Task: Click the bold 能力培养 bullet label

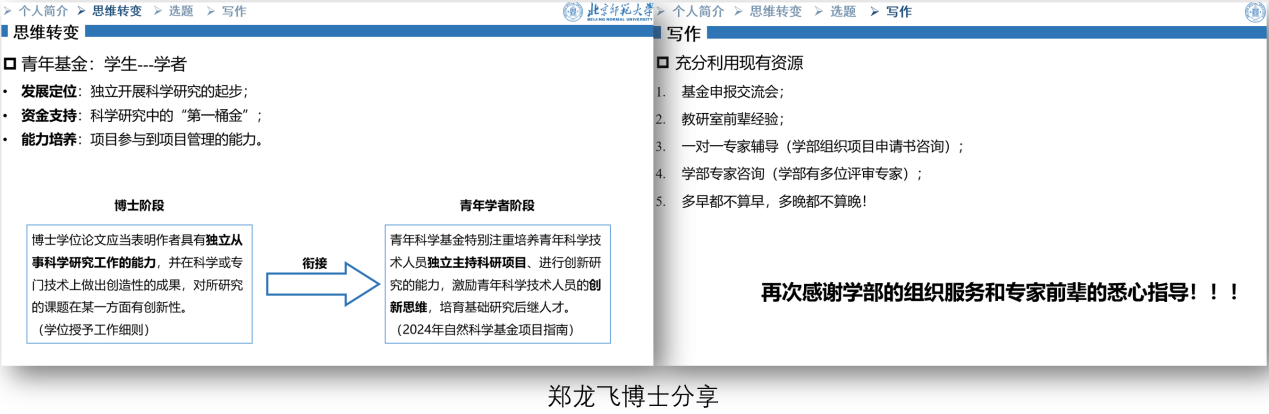Action: coord(49,139)
